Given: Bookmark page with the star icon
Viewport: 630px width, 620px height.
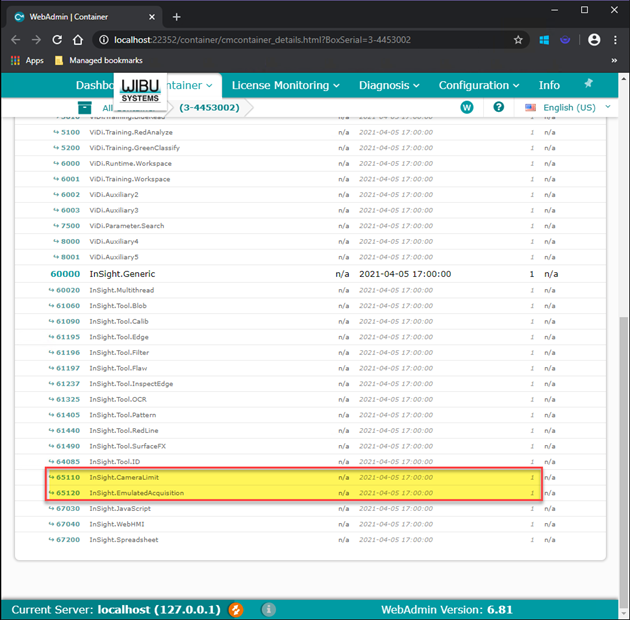Looking at the screenshot, I should click(x=518, y=40).
